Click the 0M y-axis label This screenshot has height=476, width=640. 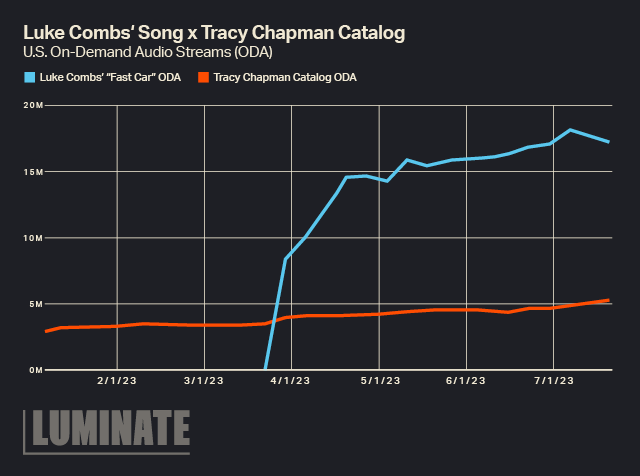pos(35,370)
